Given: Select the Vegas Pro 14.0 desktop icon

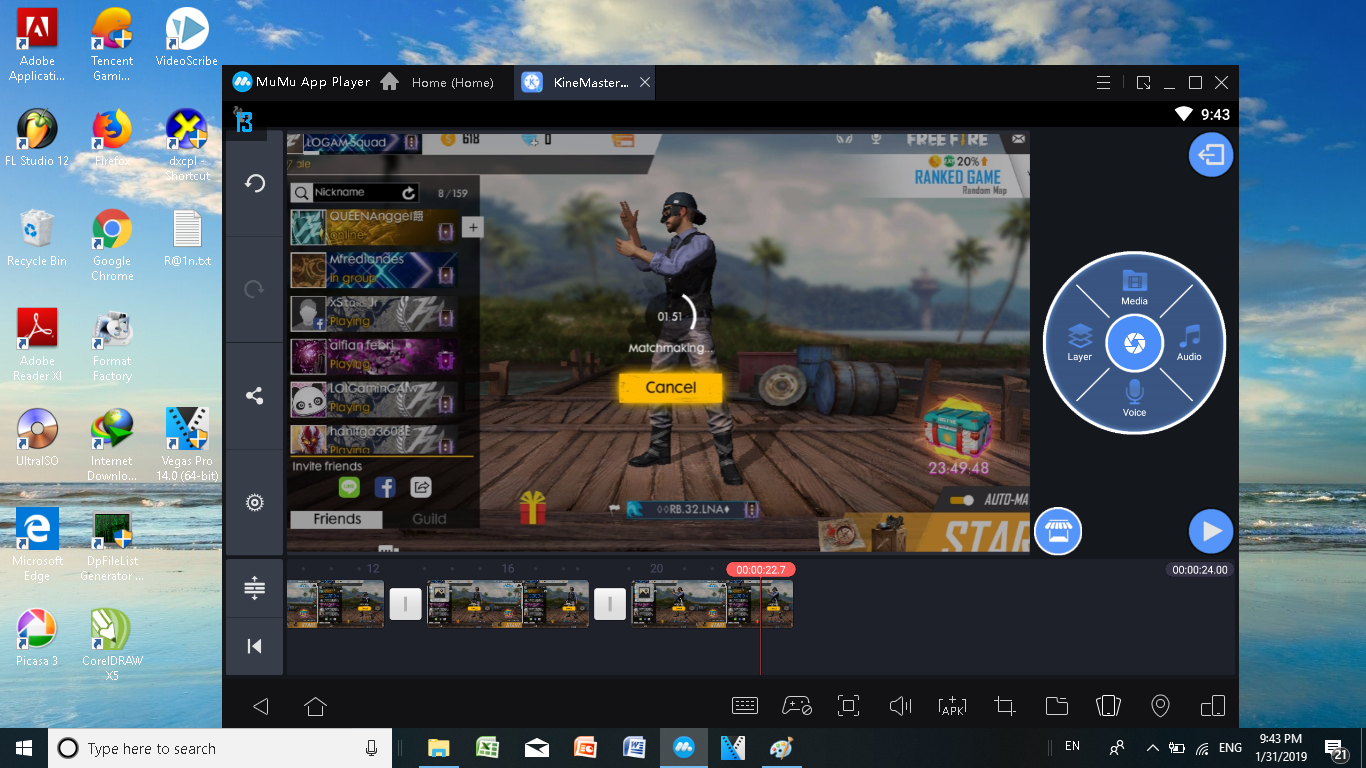Looking at the screenshot, I should (187, 445).
